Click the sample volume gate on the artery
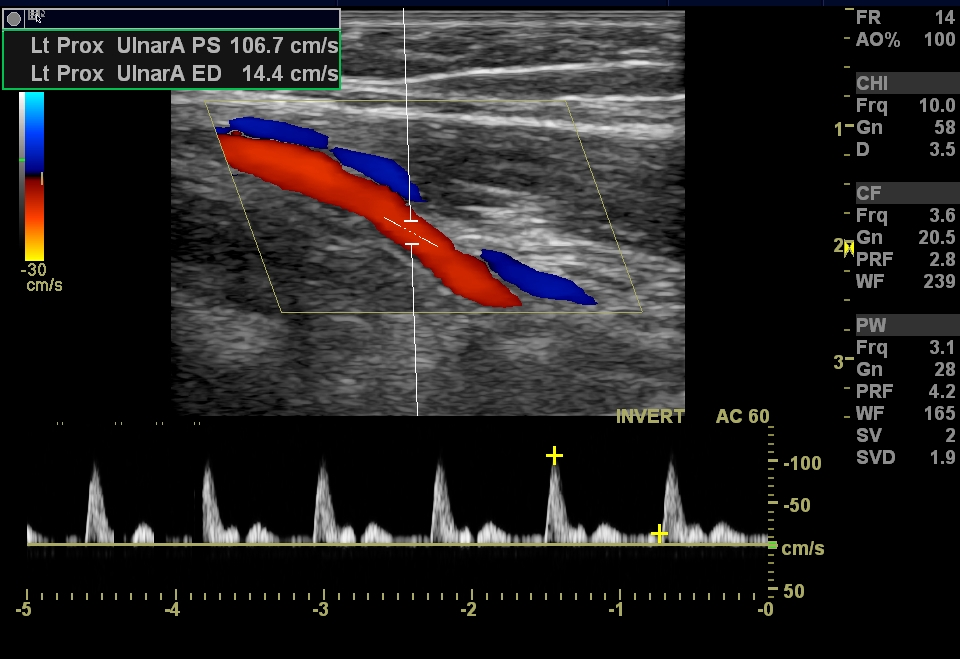 pos(411,231)
